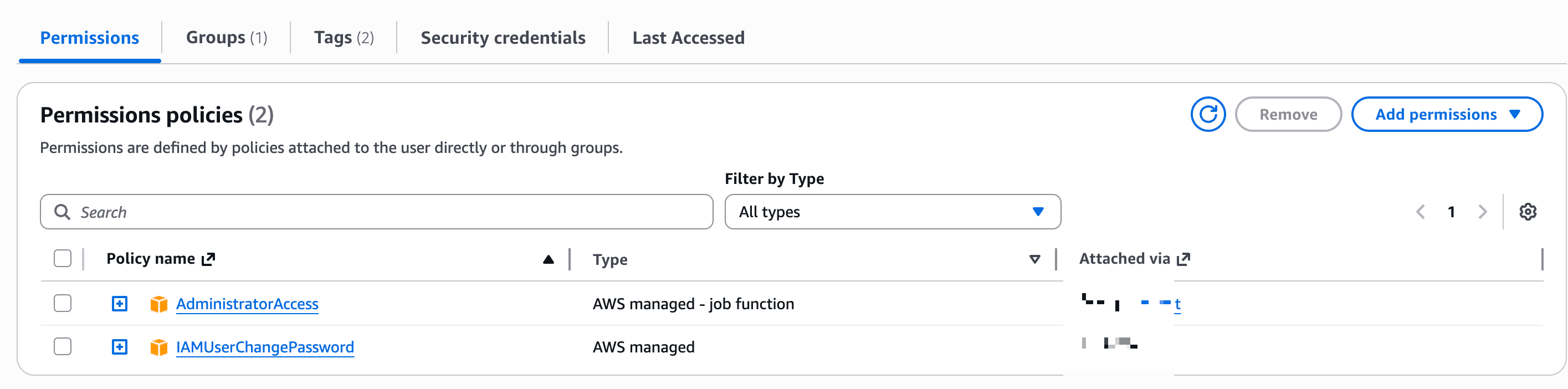Open the All types filter dropdown

point(891,212)
